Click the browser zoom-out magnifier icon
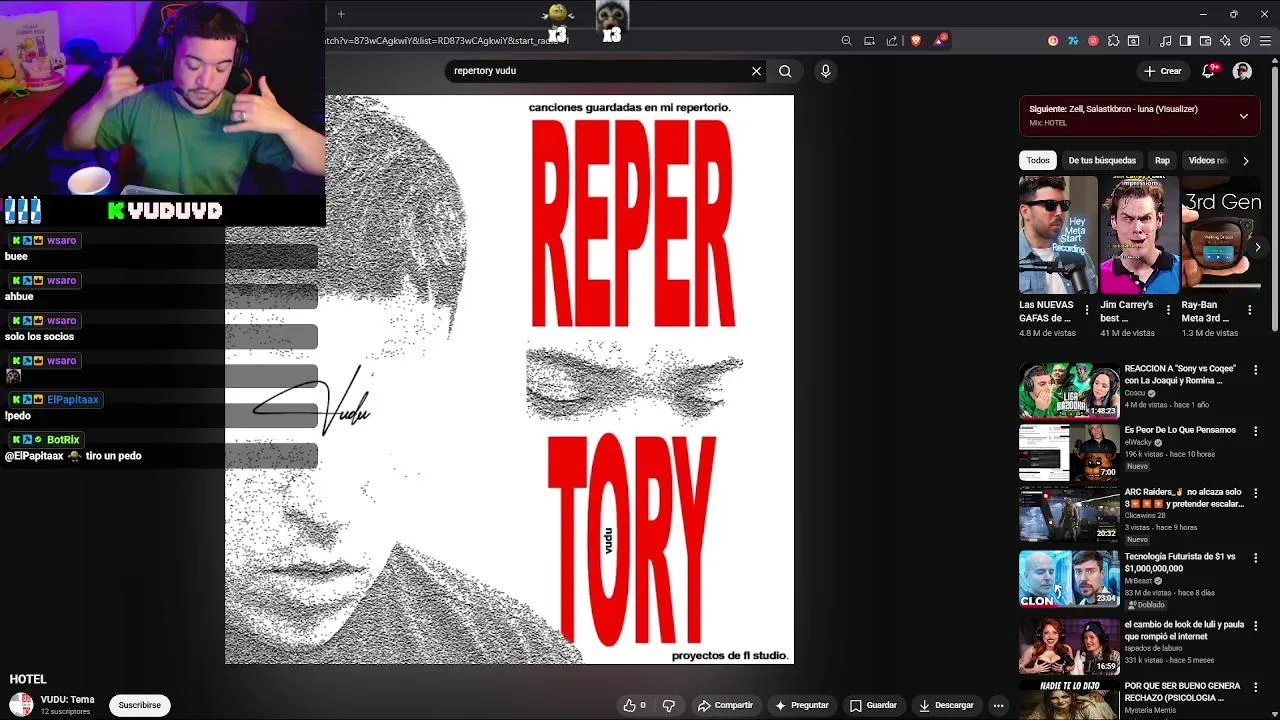This screenshot has height=720, width=1280. click(x=846, y=41)
